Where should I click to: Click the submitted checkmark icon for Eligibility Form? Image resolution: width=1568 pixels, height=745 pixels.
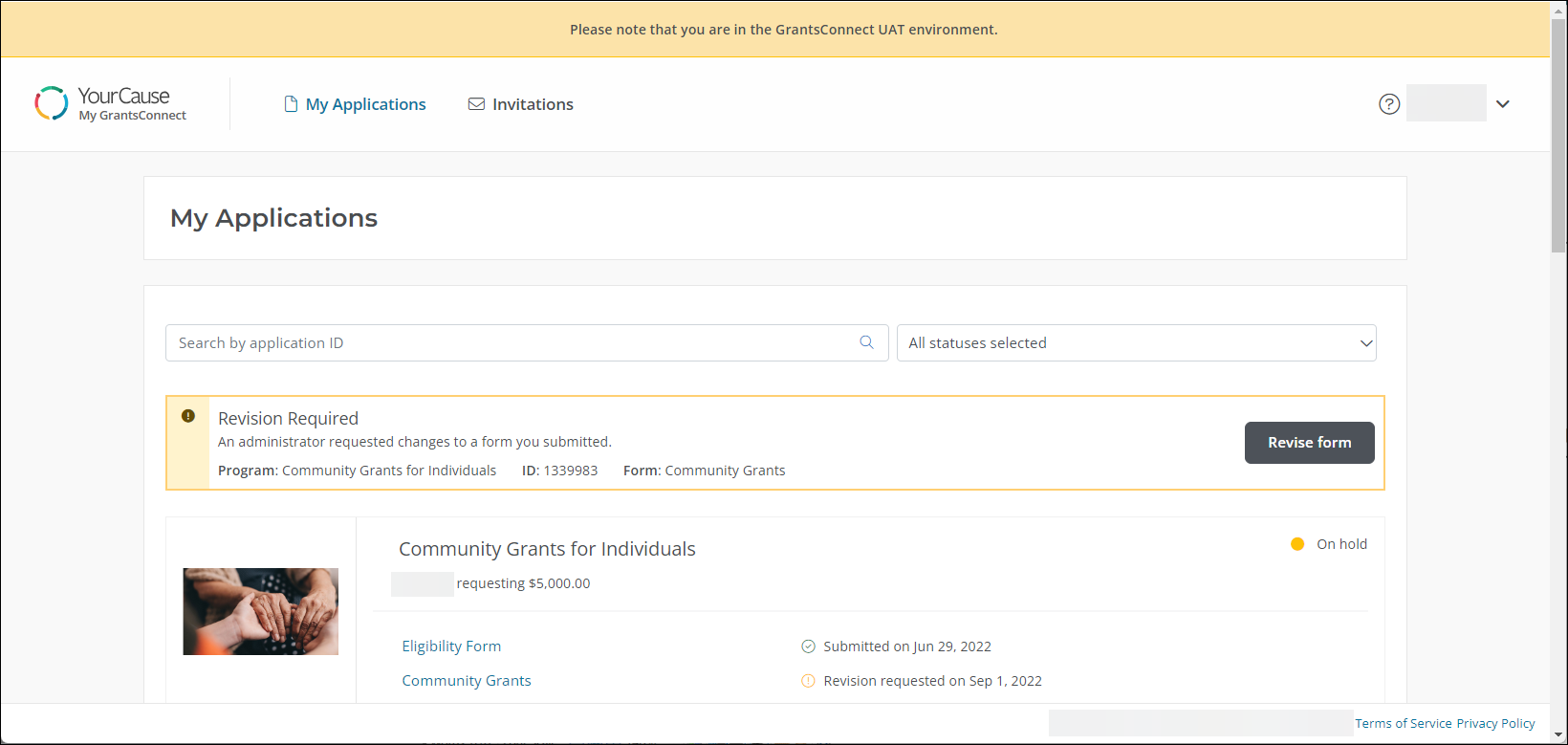(808, 646)
